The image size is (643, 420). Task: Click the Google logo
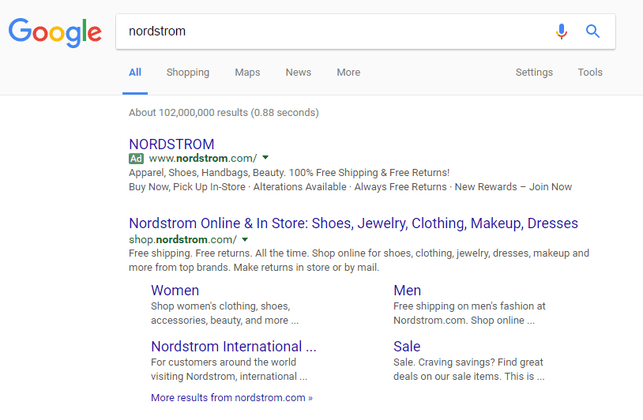click(55, 32)
